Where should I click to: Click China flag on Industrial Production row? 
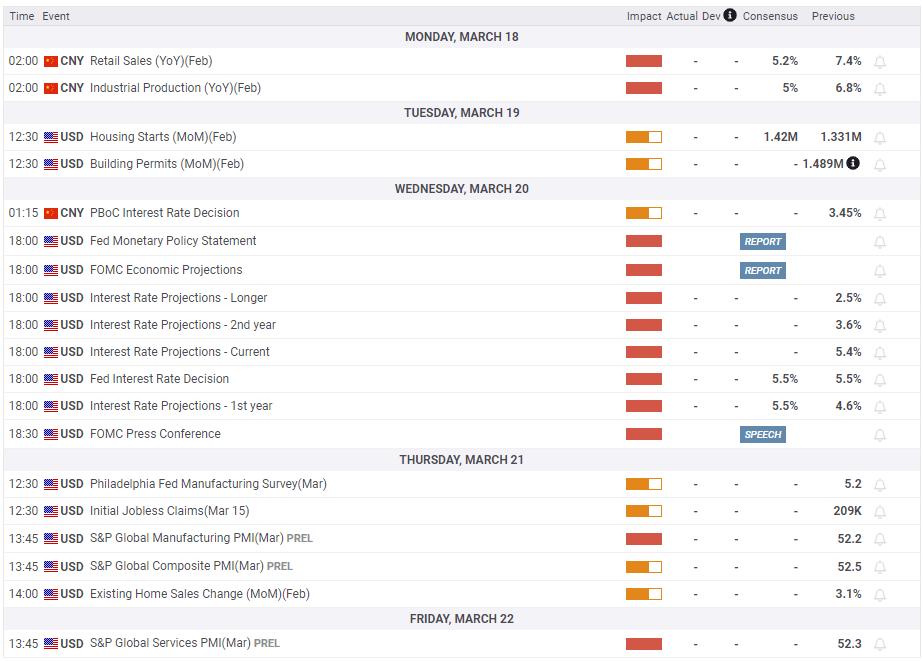51,88
